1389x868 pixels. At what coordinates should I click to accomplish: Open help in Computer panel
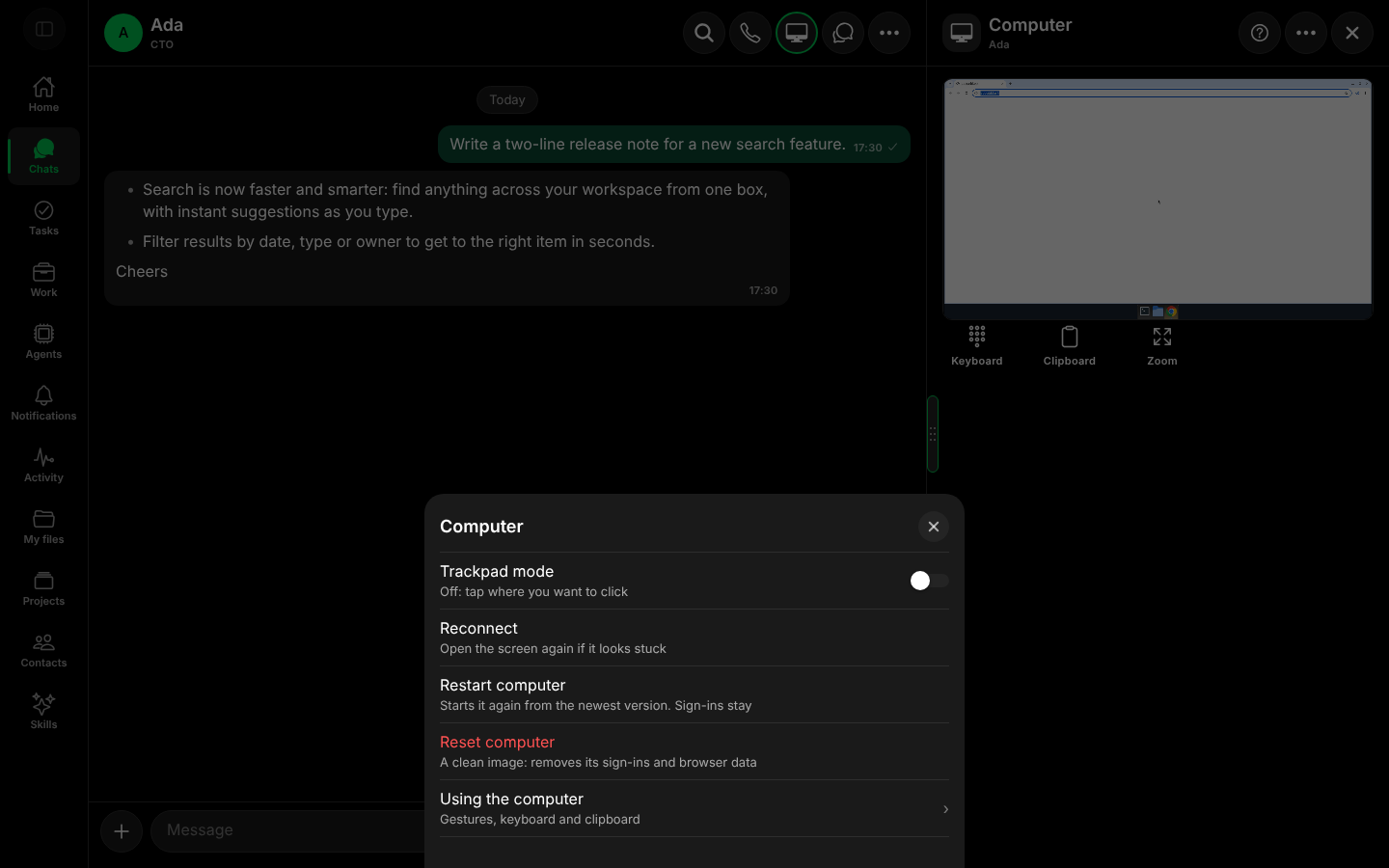point(1260,33)
